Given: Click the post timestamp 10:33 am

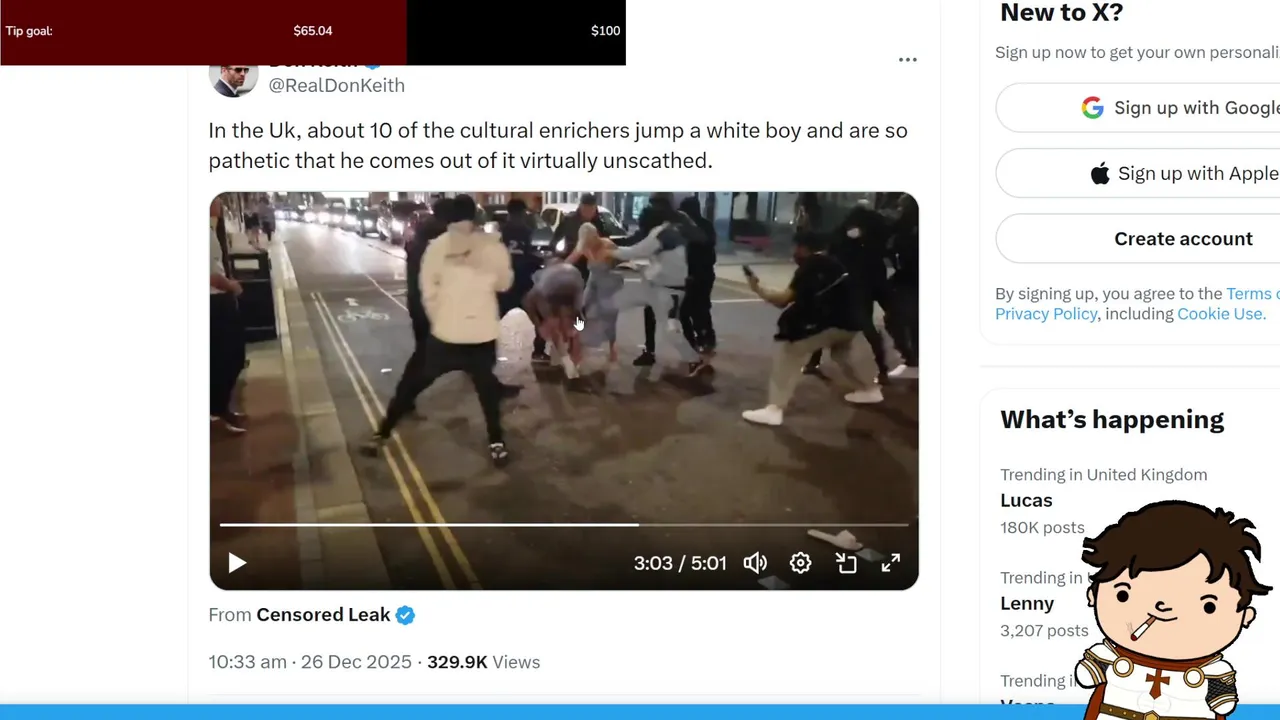Looking at the screenshot, I should 247,662.
